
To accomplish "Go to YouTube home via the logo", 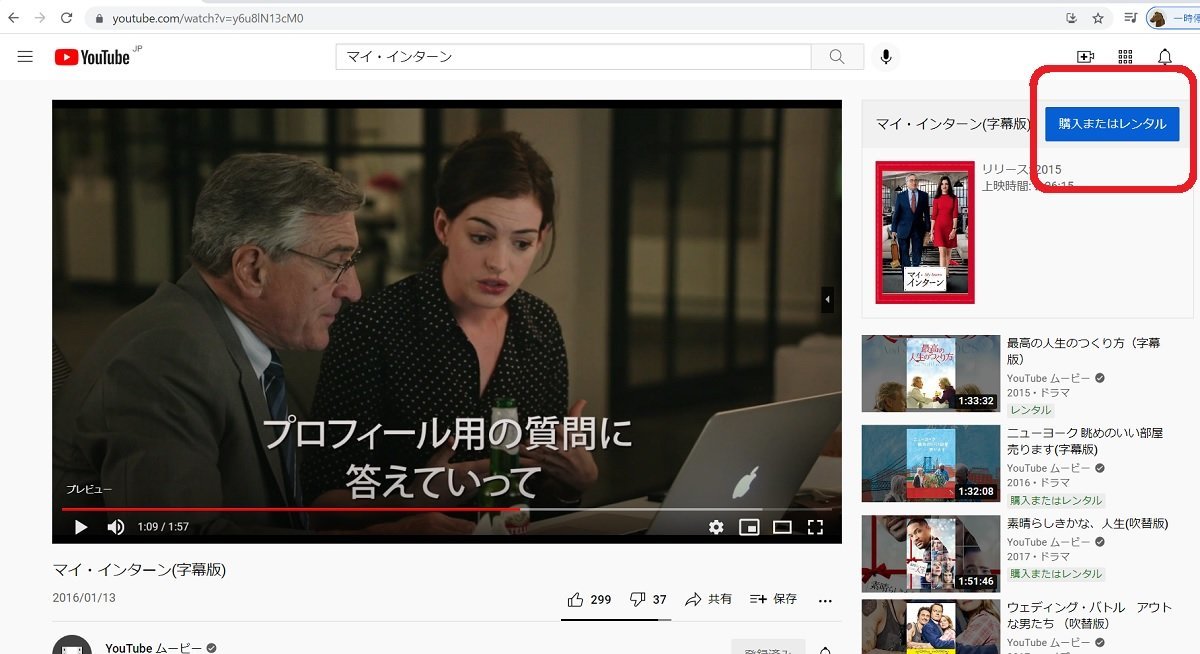I will pos(93,57).
